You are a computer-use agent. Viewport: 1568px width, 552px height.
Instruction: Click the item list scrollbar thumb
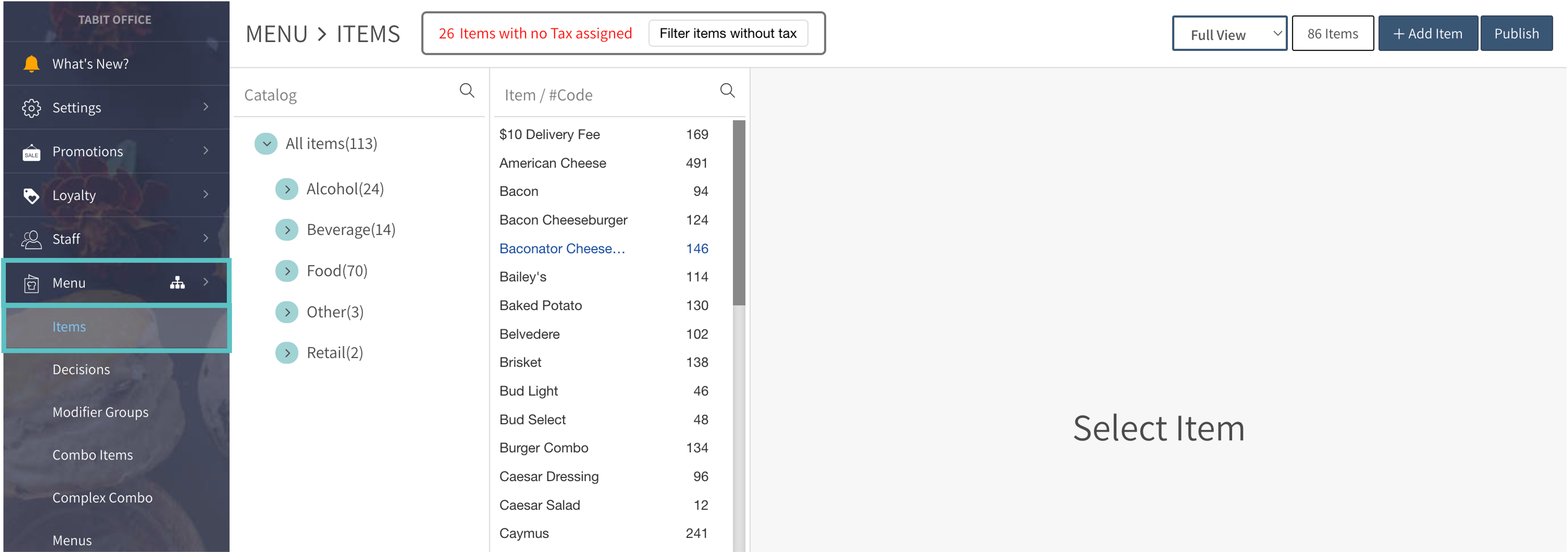point(739,213)
